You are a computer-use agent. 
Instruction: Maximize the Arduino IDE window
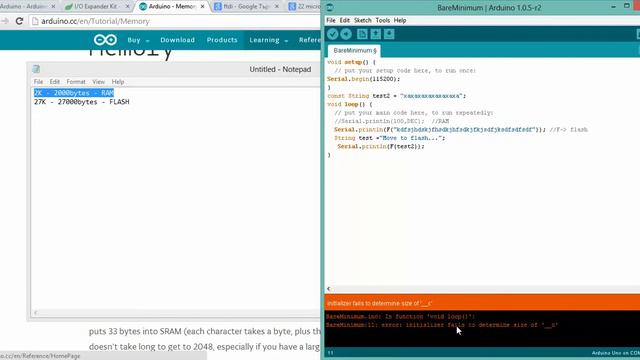click(627, 6)
